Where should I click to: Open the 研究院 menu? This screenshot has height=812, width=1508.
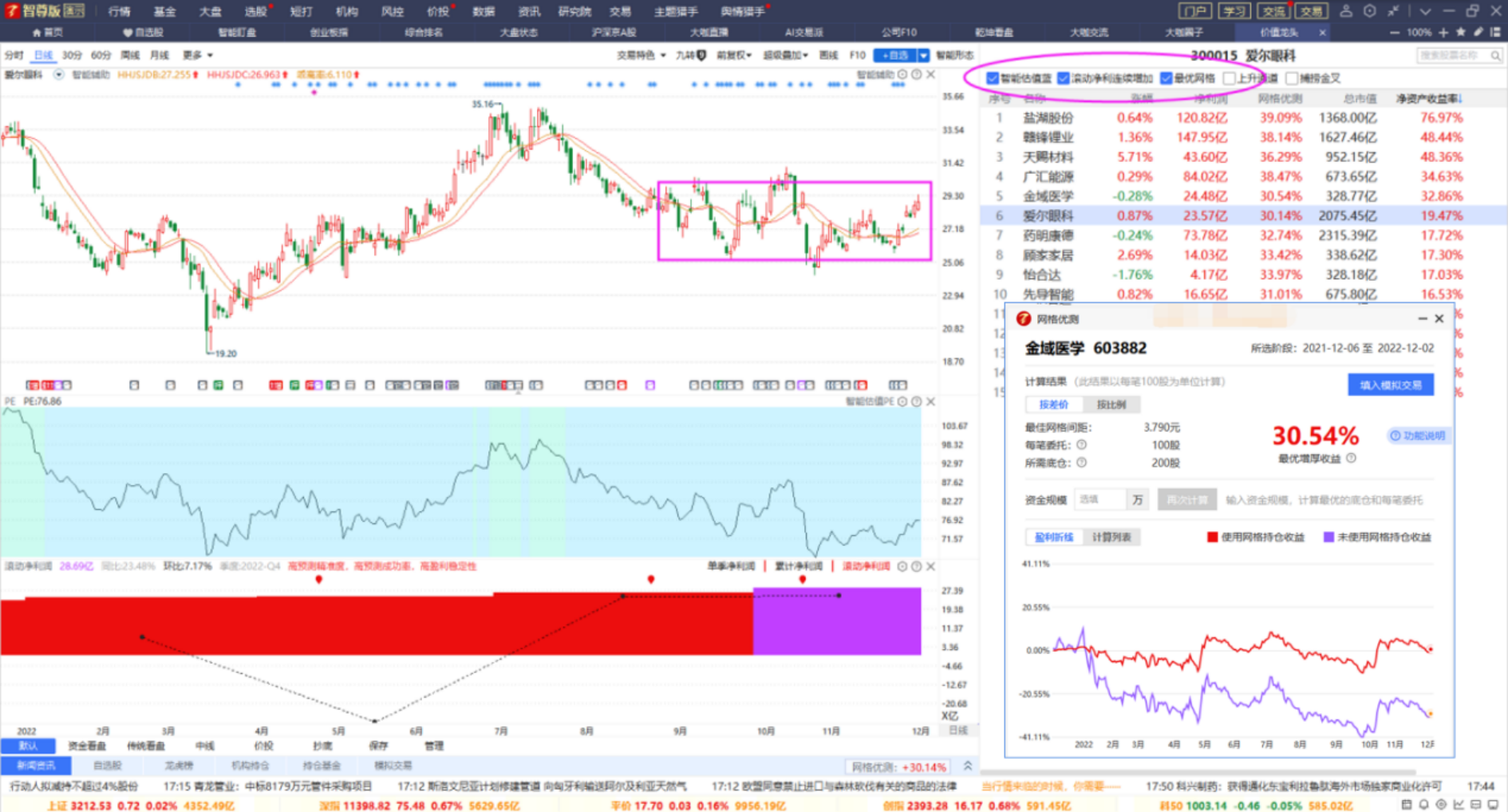(574, 11)
